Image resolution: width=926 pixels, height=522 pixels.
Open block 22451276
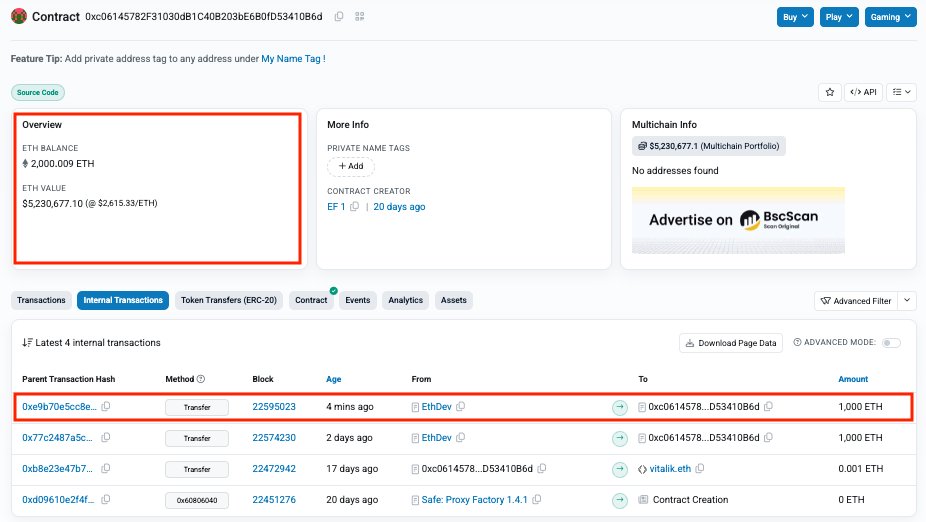pyautogui.click(x=274, y=500)
